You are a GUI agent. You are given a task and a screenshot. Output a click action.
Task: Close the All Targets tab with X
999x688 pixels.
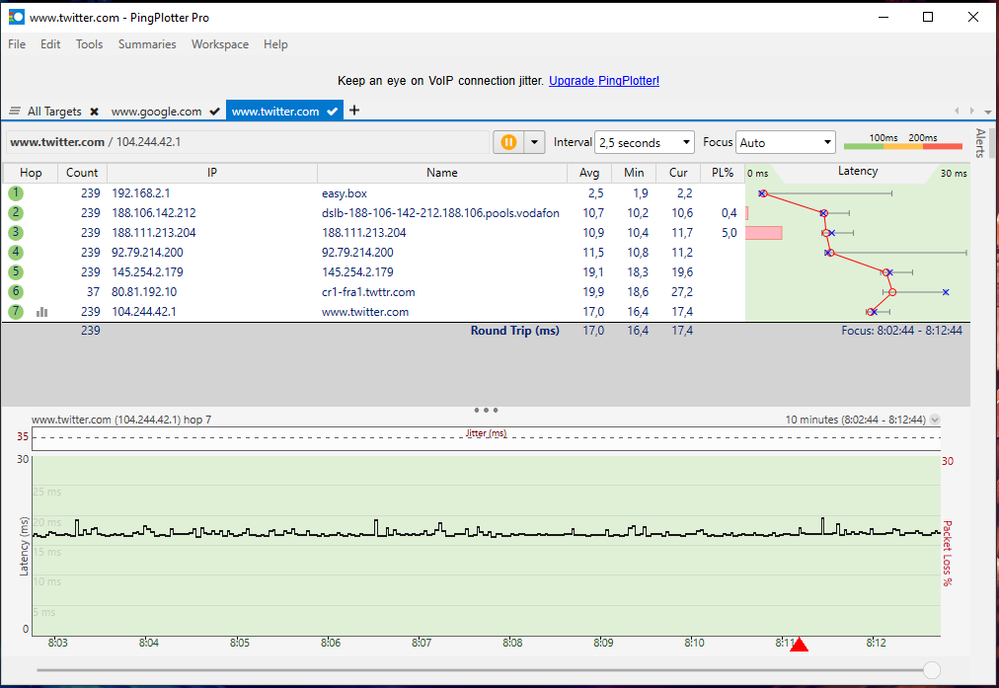(94, 111)
